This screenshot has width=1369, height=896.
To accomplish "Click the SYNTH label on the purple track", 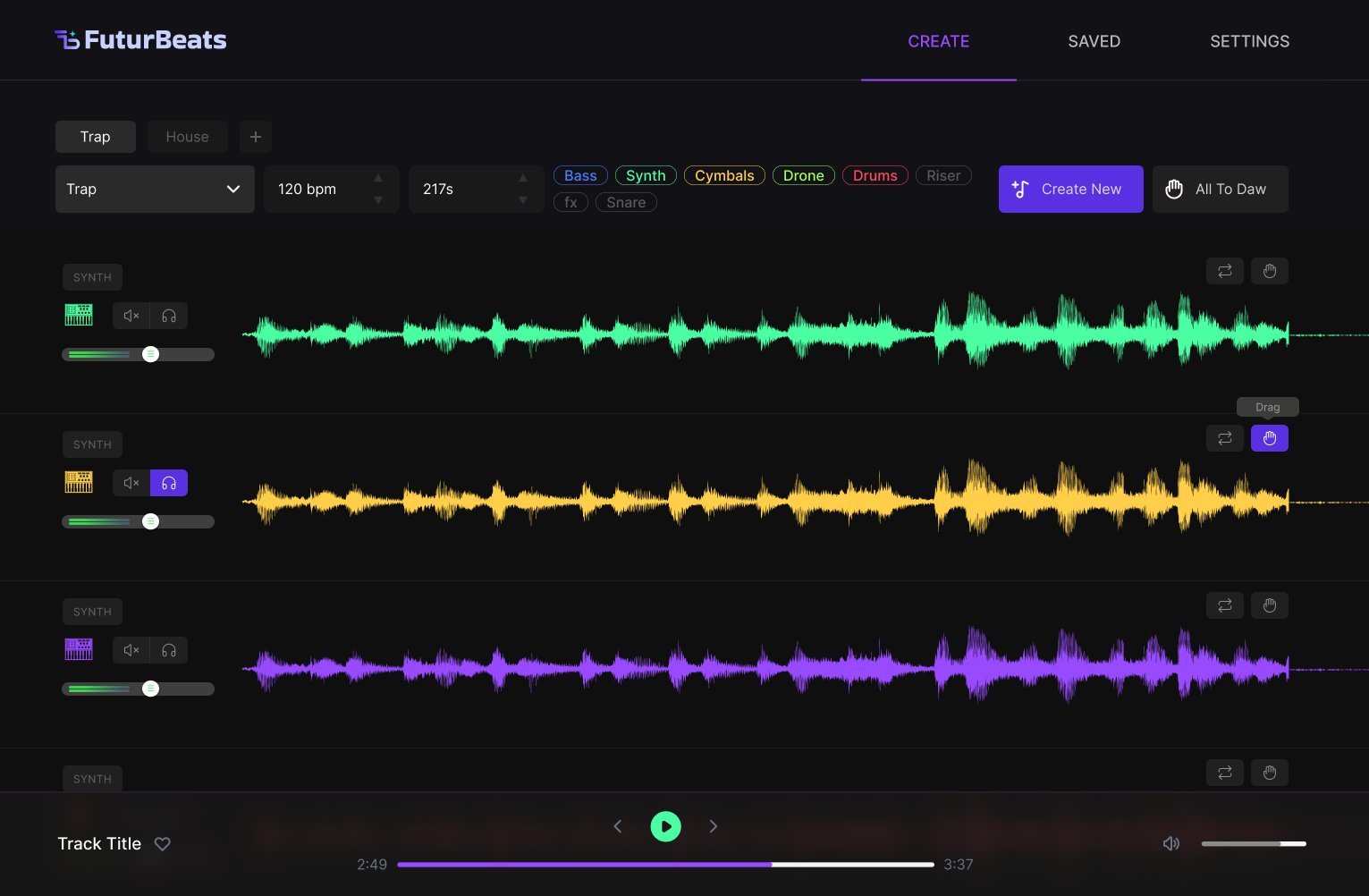I will point(92,612).
